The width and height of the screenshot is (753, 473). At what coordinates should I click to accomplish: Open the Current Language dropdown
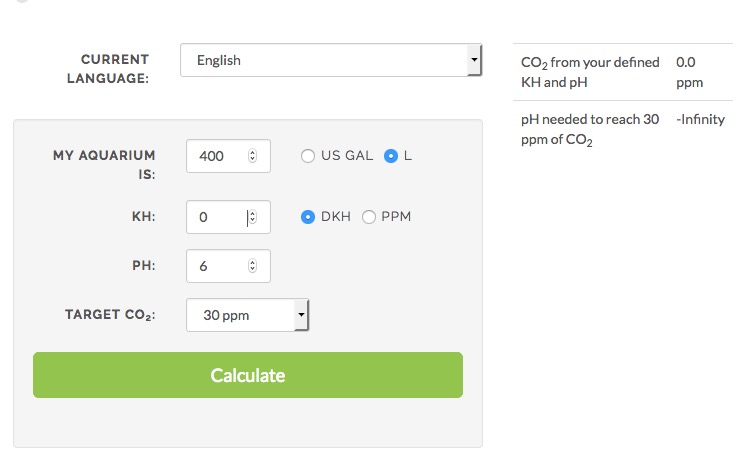point(330,60)
